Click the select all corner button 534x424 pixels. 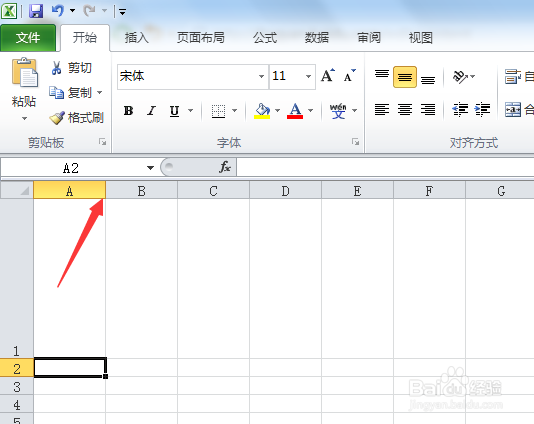17,190
